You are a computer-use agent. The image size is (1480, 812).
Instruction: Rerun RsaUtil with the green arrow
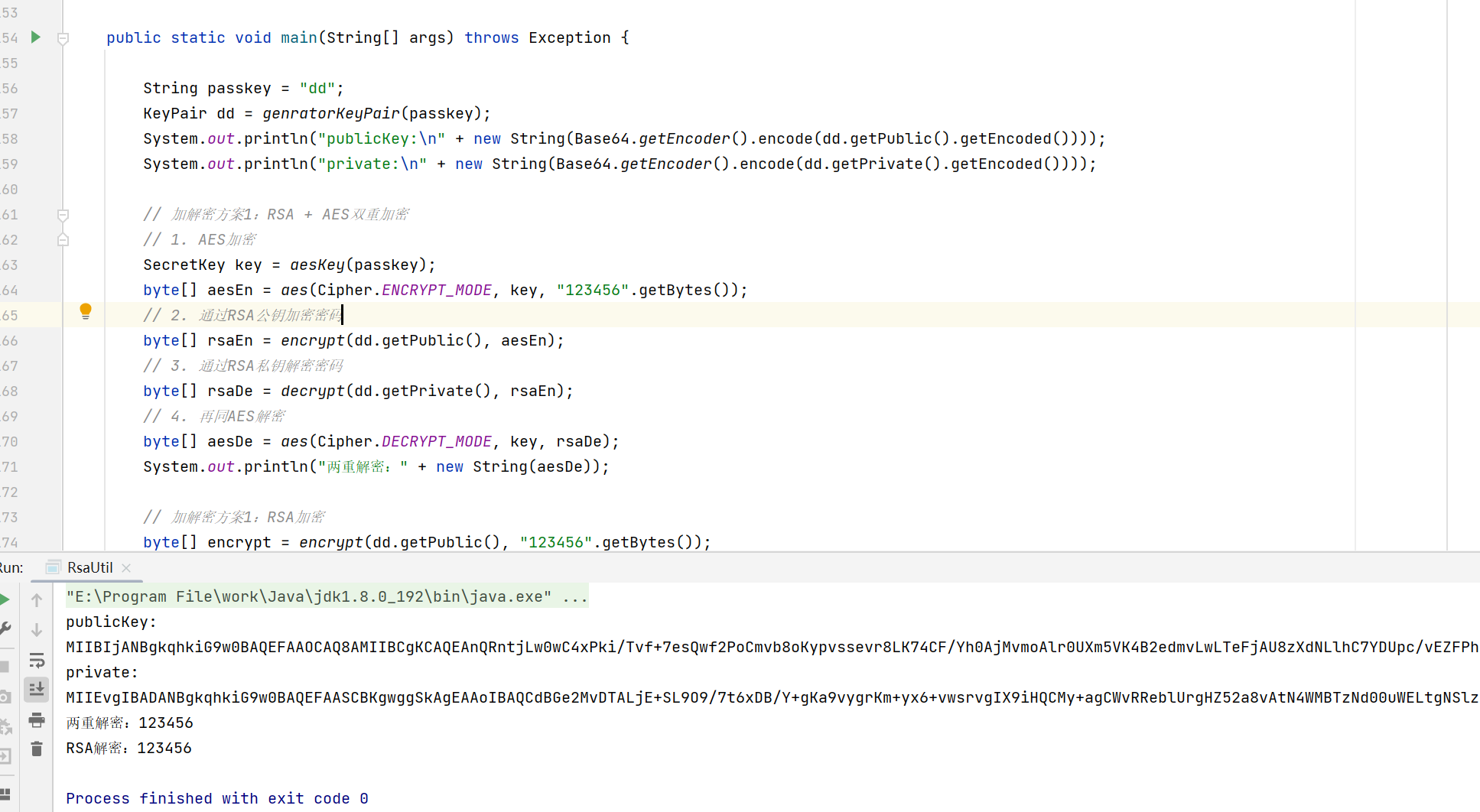pyautogui.click(x=5, y=599)
